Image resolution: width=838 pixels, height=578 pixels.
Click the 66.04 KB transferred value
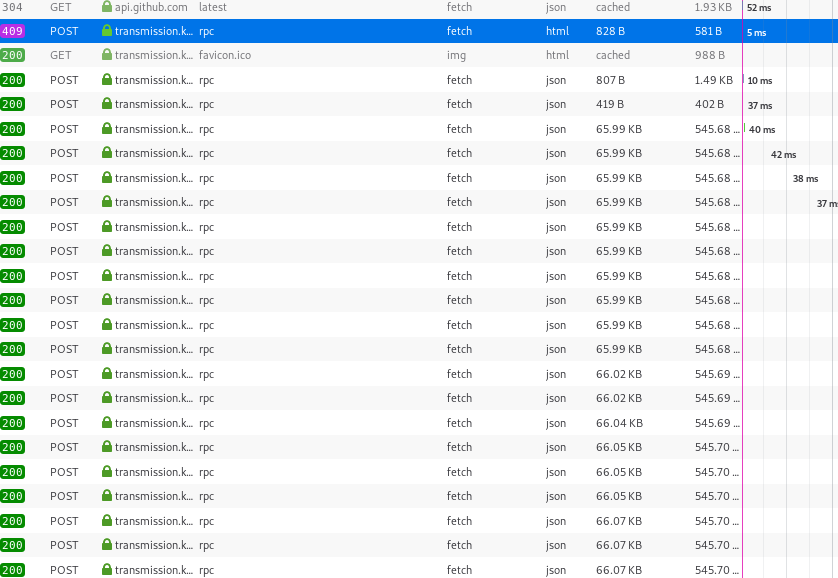coord(619,423)
